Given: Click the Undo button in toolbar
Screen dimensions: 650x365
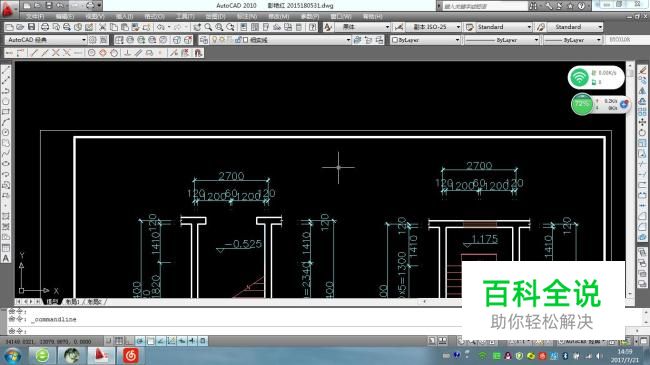Looking at the screenshot, I should click(161, 27).
